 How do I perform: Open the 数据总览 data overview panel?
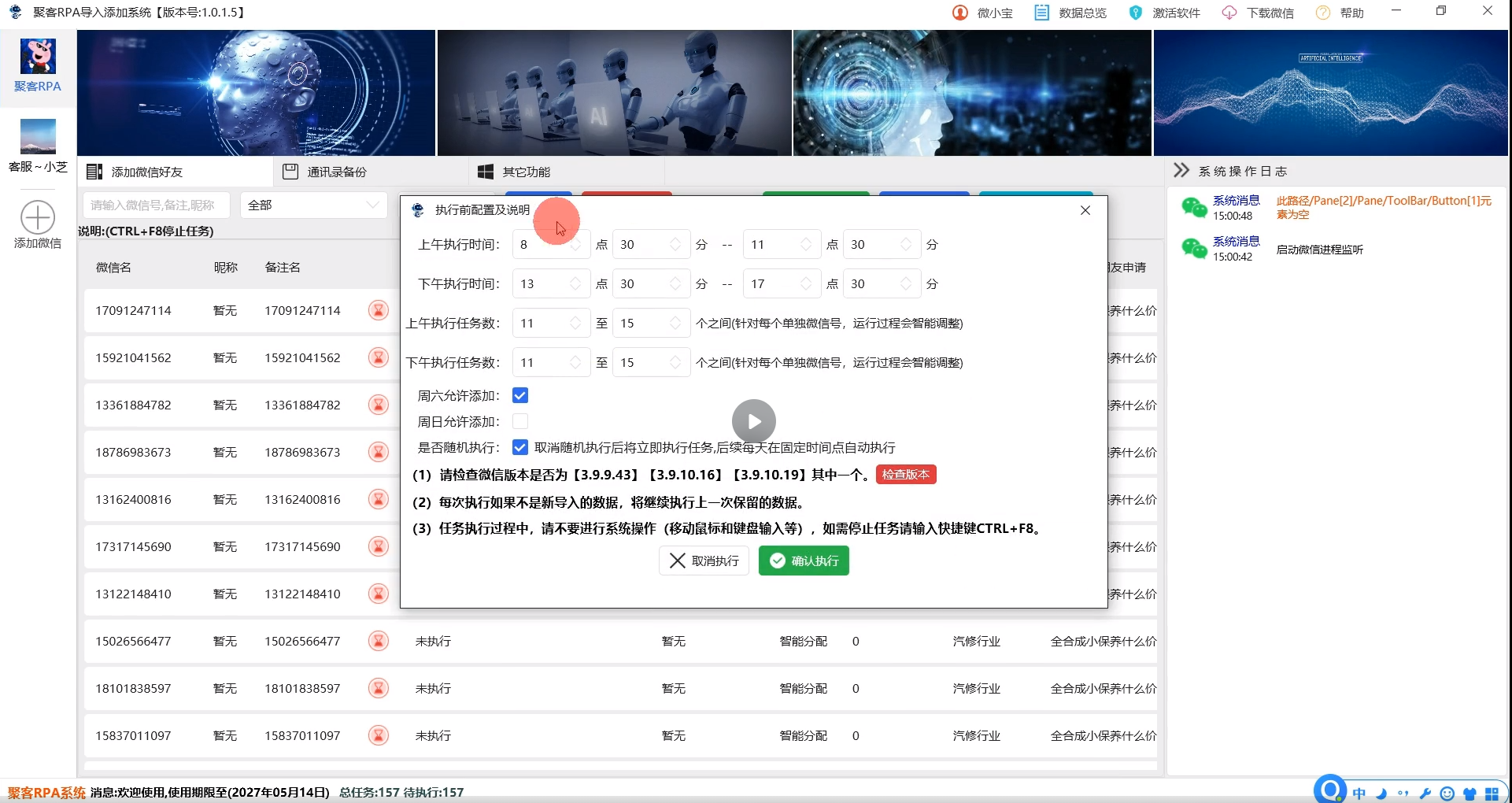(x=1070, y=13)
